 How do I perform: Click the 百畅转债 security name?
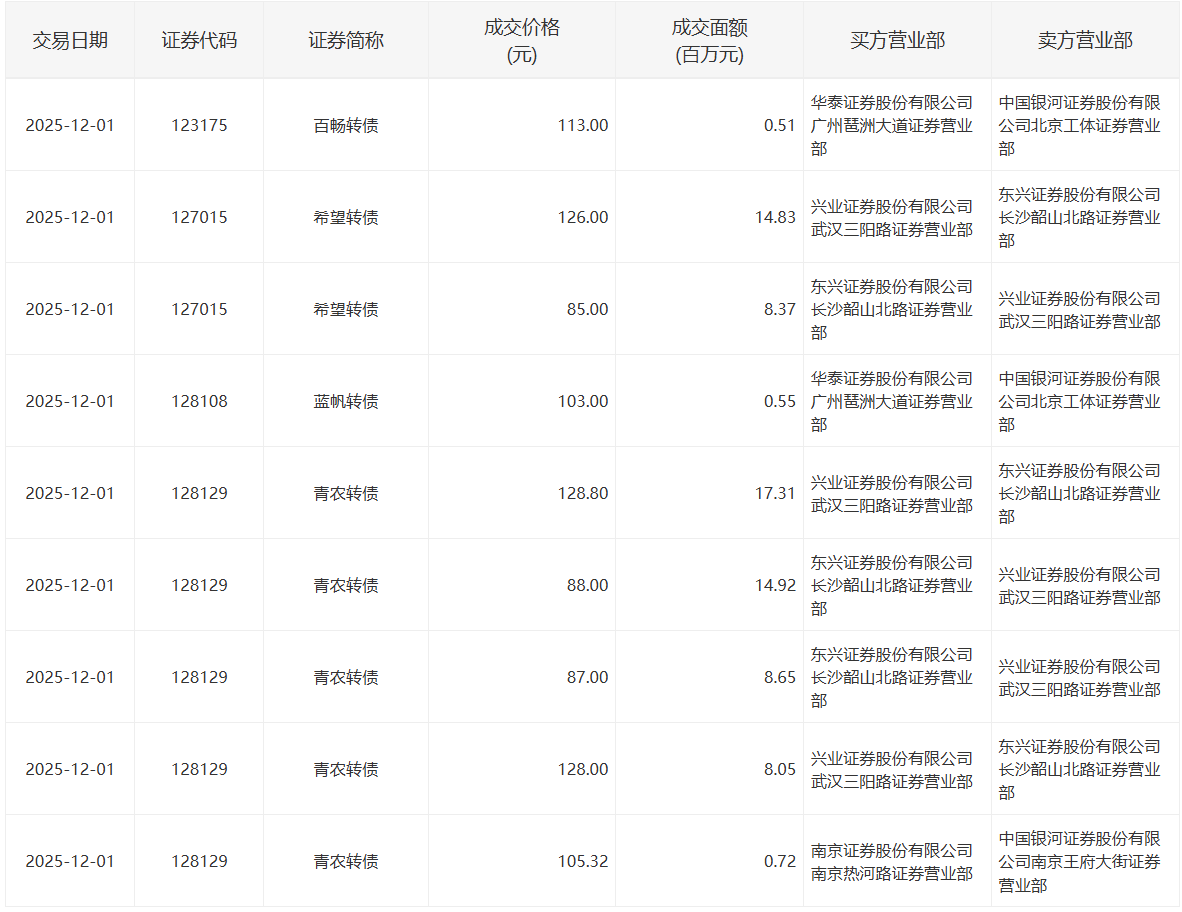pyautogui.click(x=346, y=125)
